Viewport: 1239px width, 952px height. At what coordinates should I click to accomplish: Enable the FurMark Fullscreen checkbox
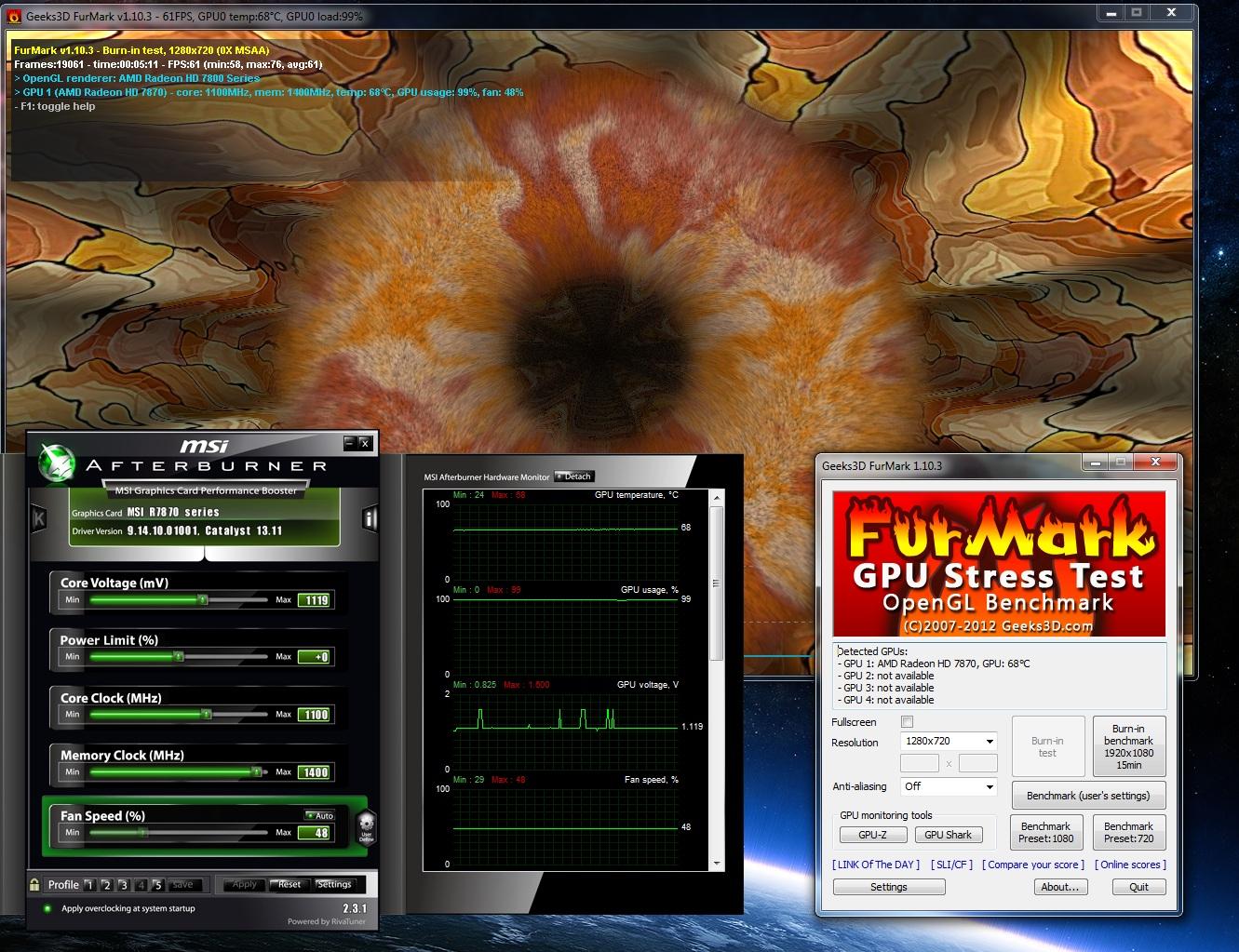click(908, 722)
